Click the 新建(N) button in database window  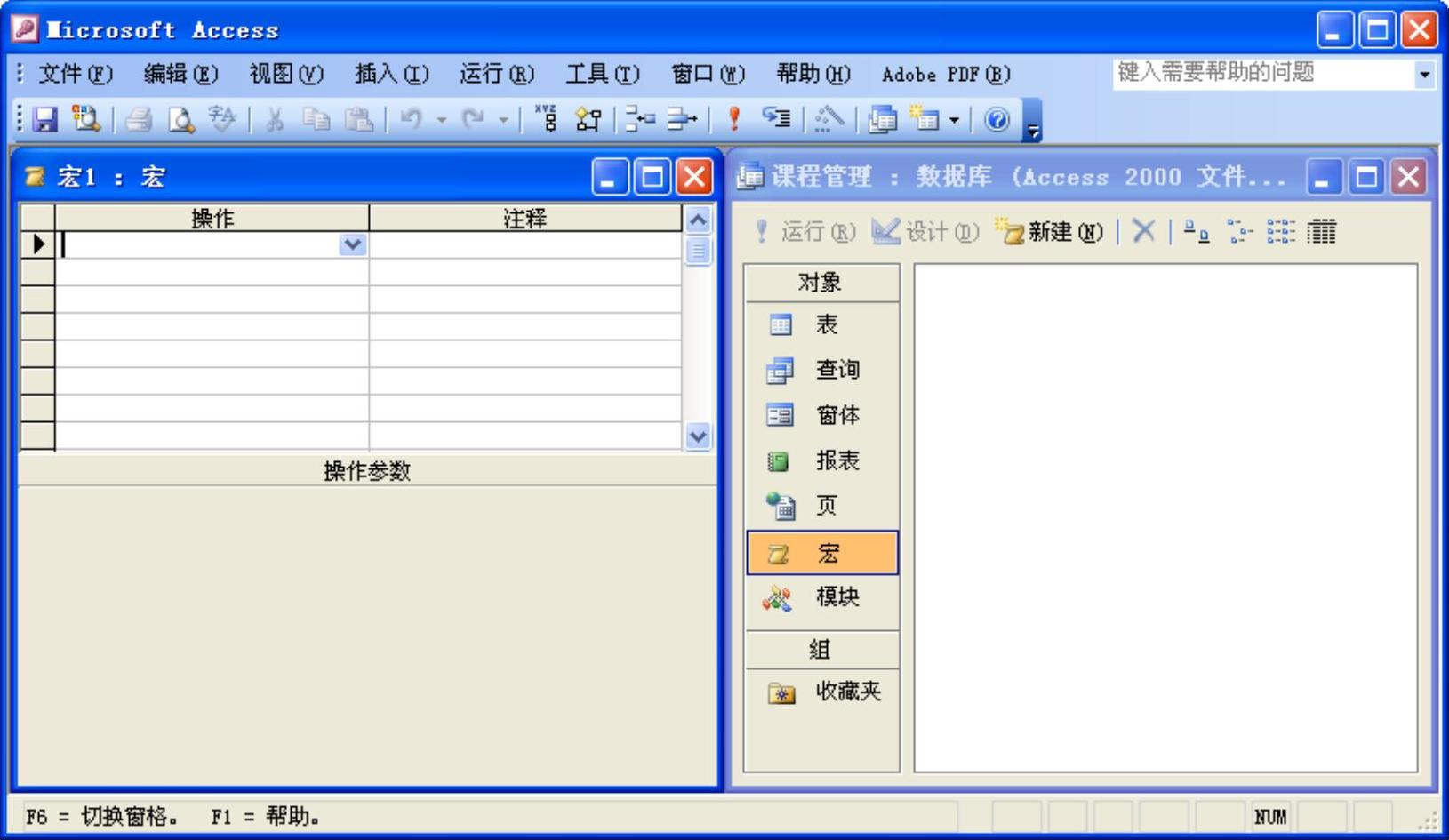coord(1049,232)
